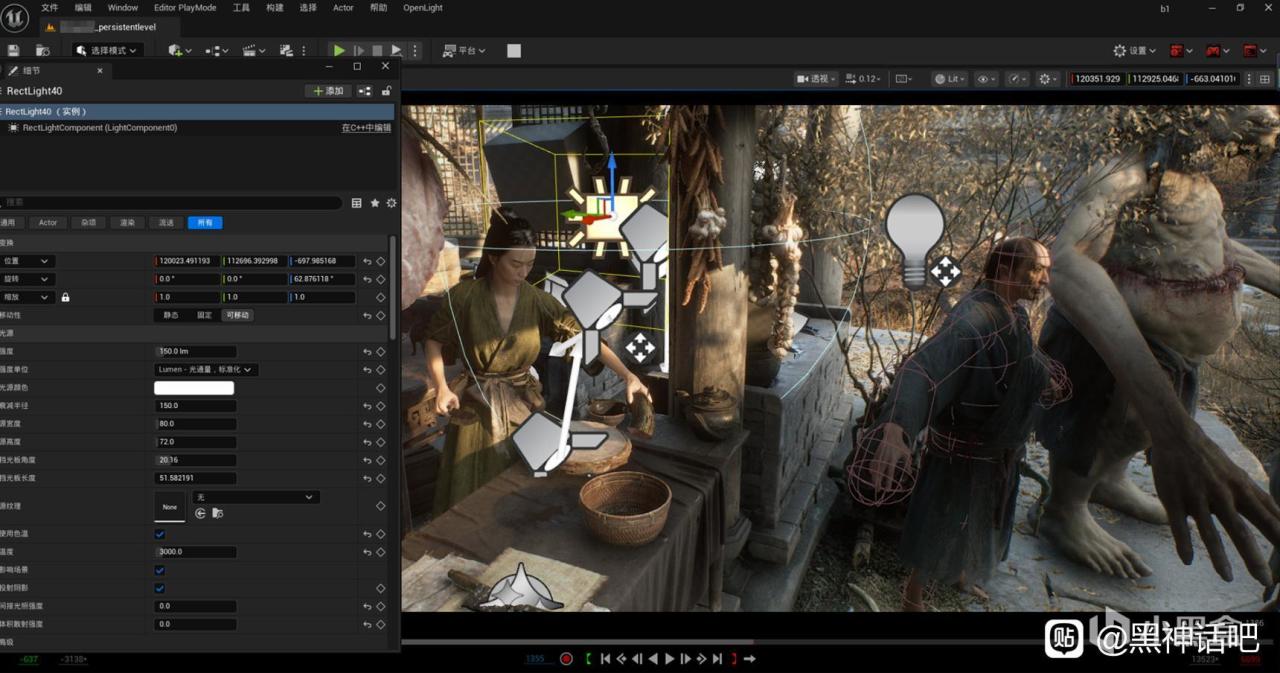The image size is (1280, 673).
Task: Click the point light bulb icon in viewport
Action: 915,240
